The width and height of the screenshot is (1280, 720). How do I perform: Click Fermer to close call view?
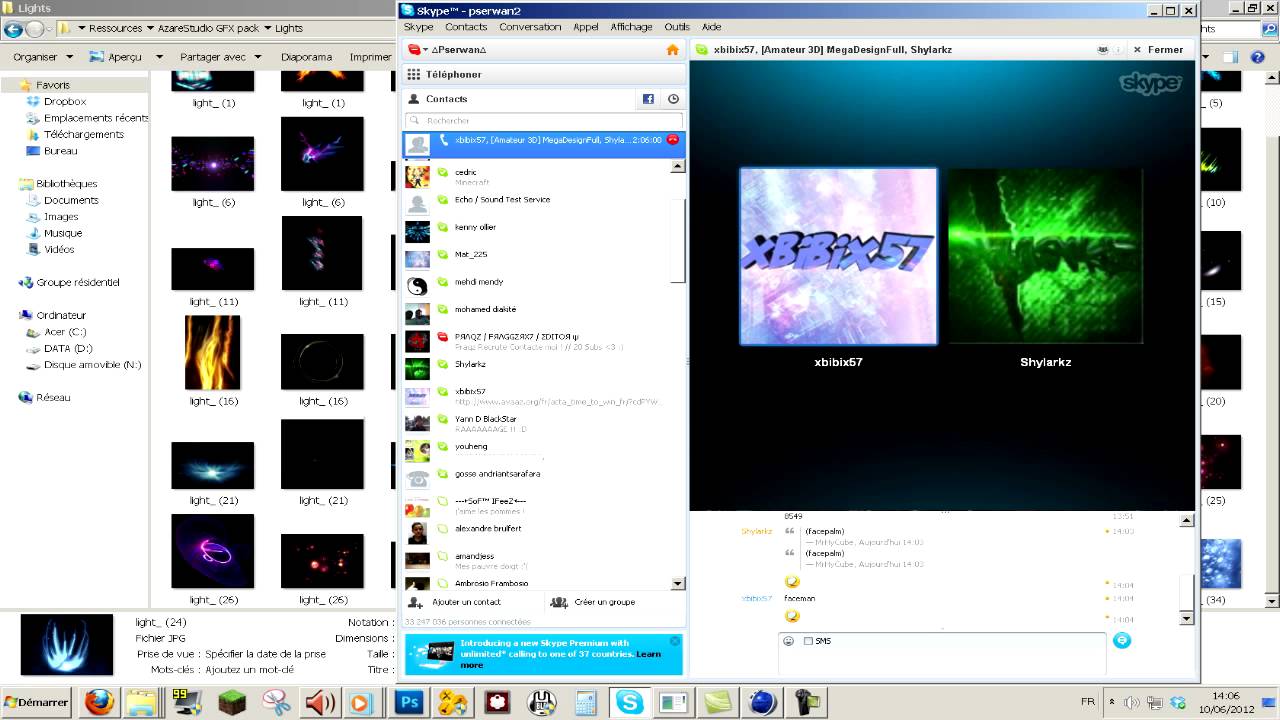[x=1157, y=49]
